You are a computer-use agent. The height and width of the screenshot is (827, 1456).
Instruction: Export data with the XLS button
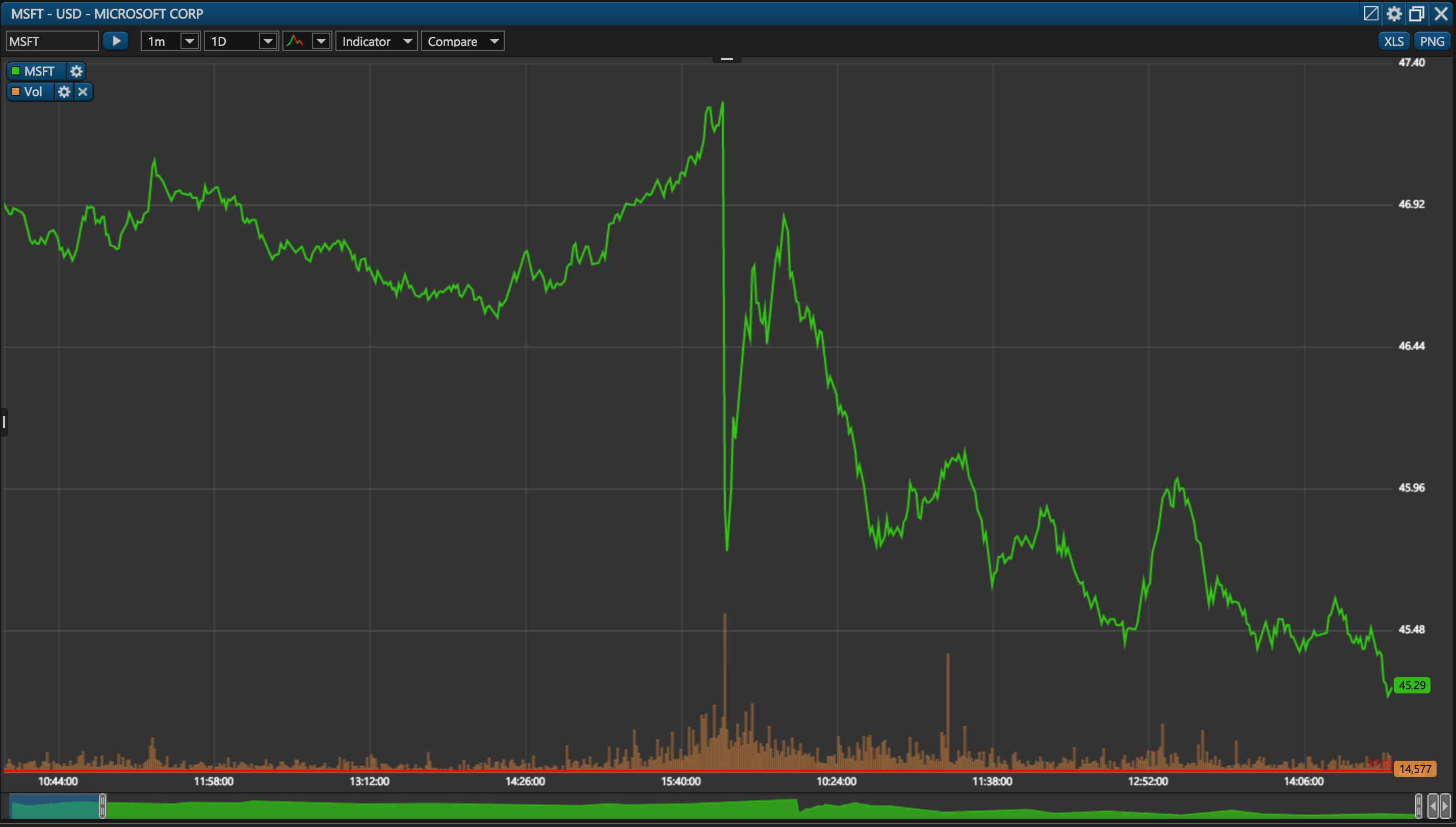pyautogui.click(x=1393, y=41)
